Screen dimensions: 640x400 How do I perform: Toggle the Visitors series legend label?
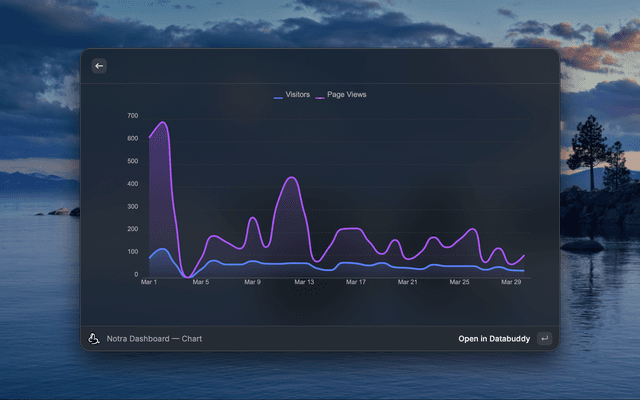click(x=297, y=95)
